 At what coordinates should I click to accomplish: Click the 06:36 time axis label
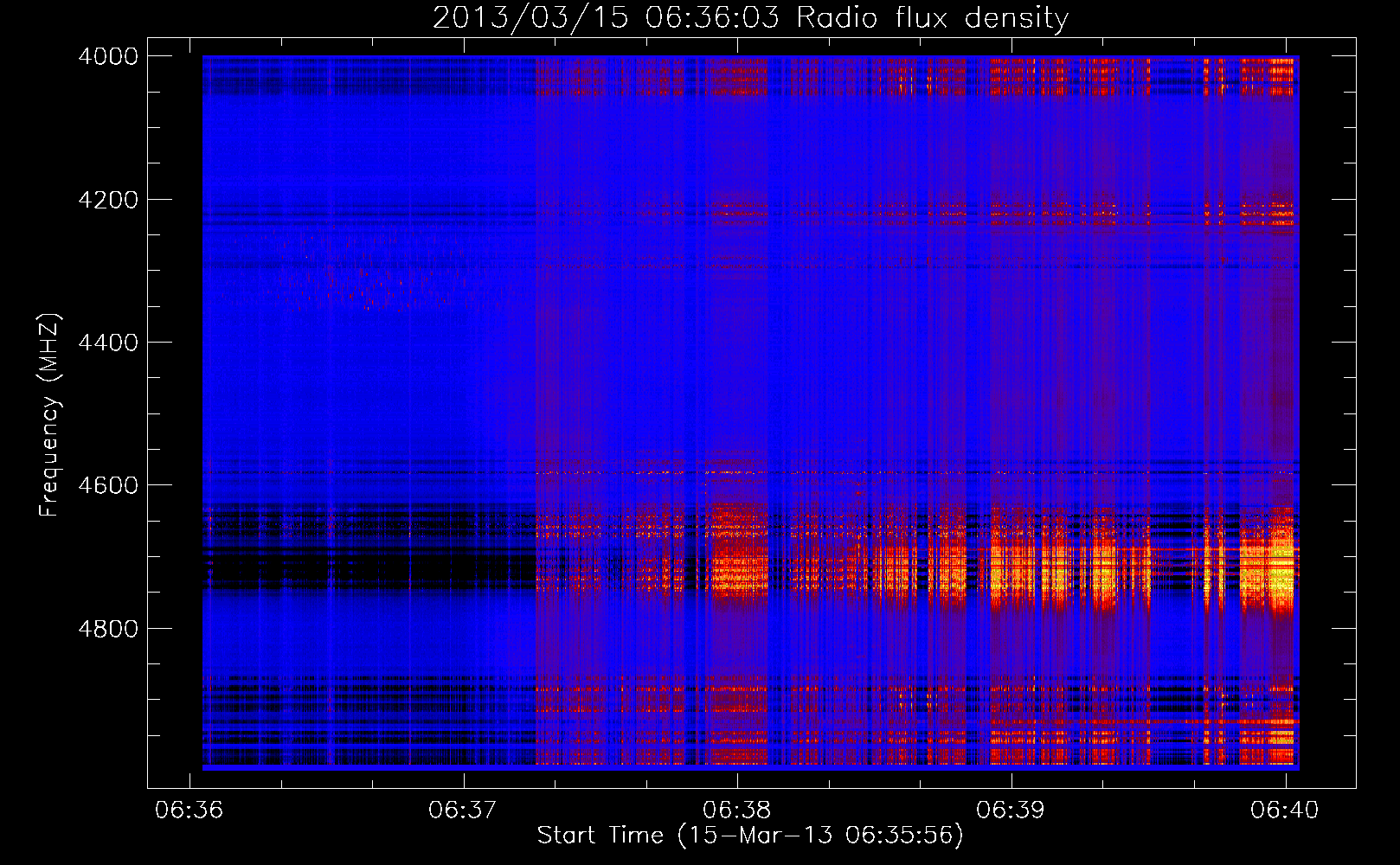(x=189, y=810)
